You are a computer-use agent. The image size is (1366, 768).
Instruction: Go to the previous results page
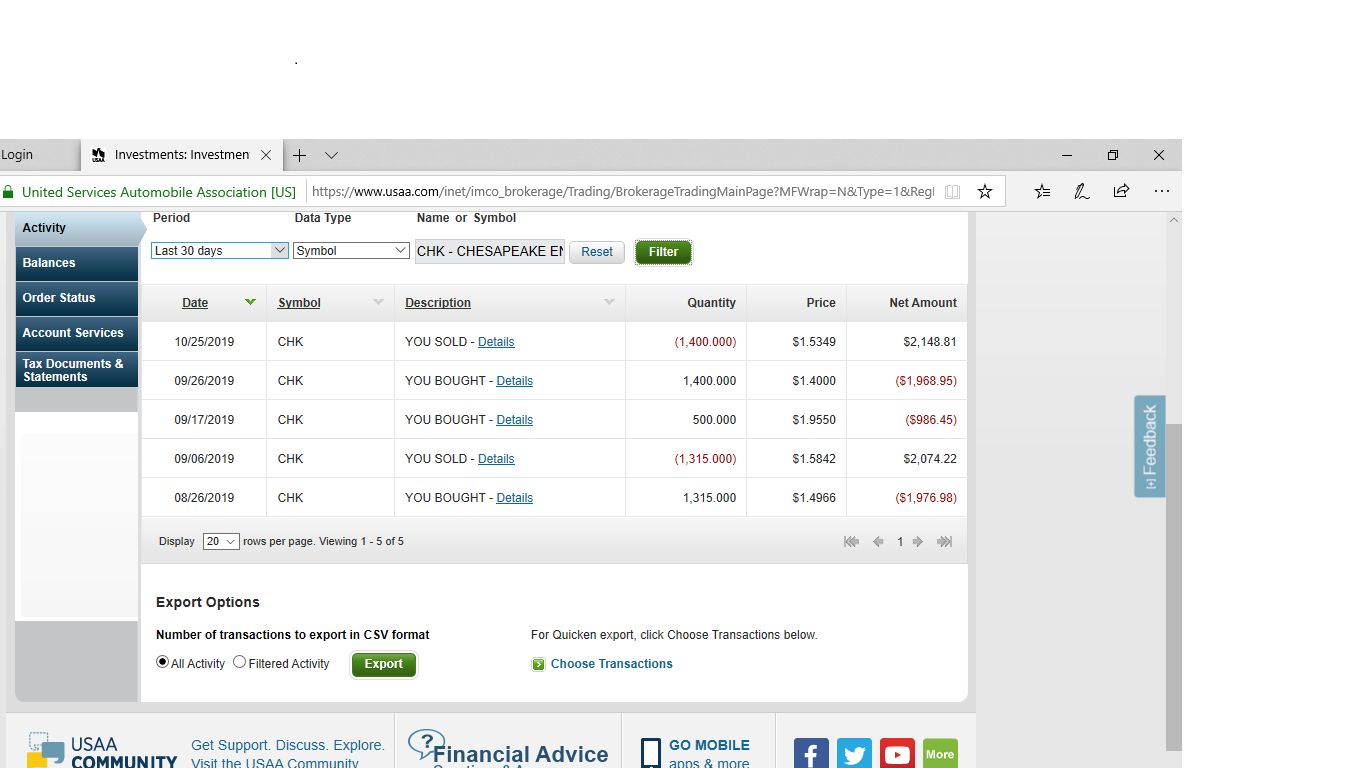878,542
